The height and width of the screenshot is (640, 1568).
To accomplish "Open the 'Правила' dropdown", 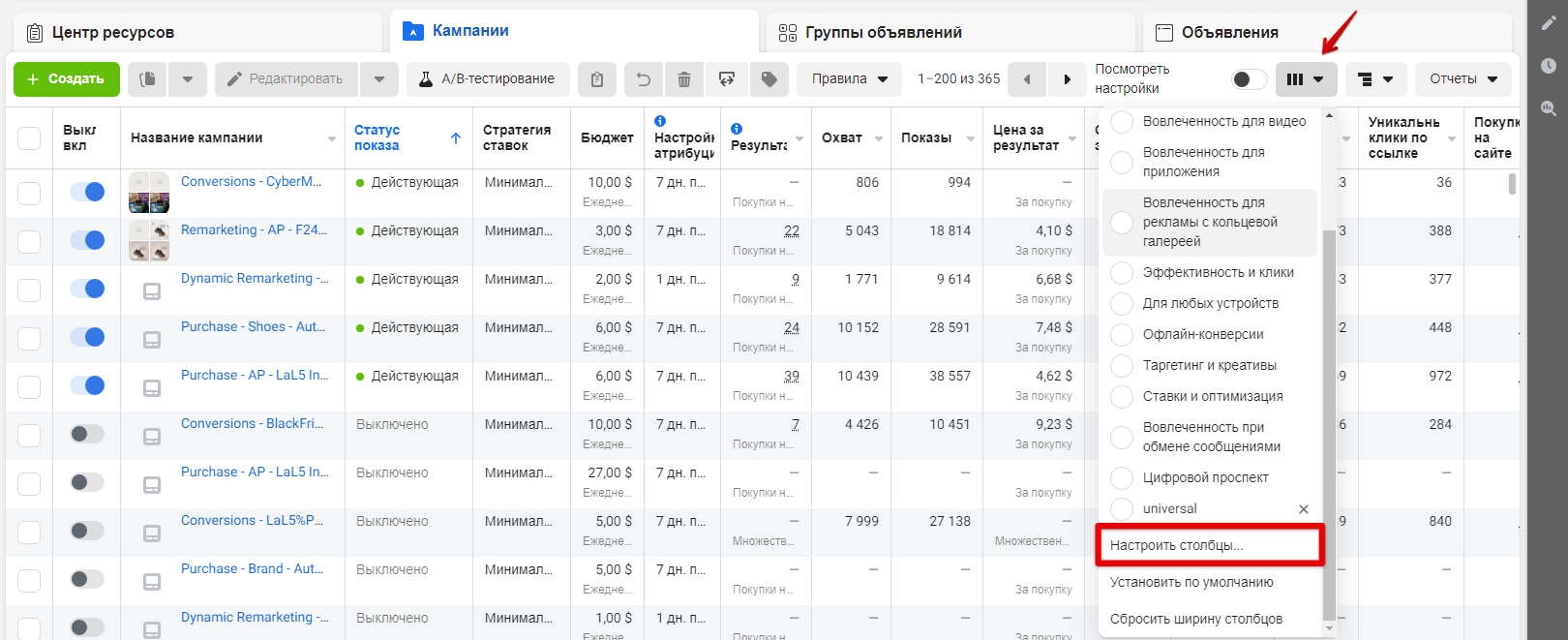I will (849, 79).
